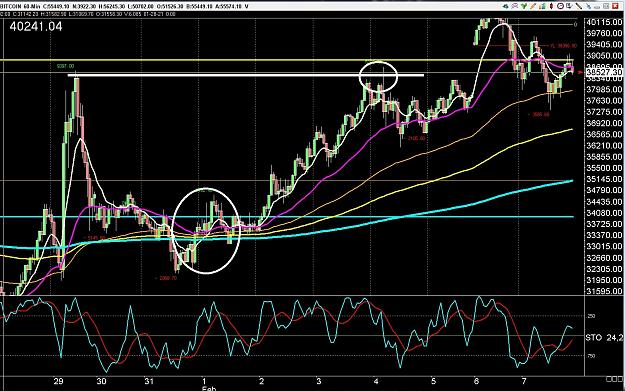625x391 pixels.
Task: Click the 34435.00 price axis label
Action: 604,202
